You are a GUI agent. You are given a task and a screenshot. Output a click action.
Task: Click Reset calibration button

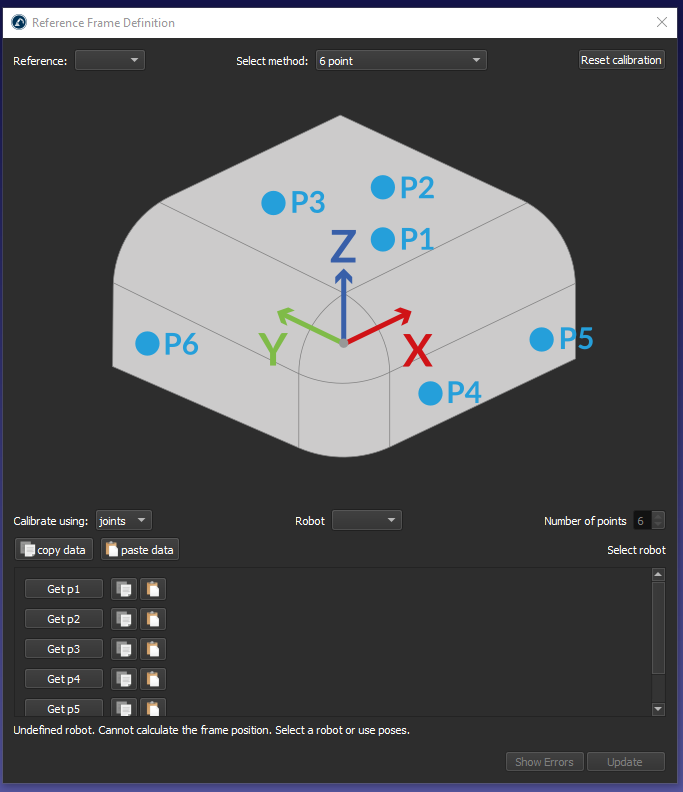point(621,60)
